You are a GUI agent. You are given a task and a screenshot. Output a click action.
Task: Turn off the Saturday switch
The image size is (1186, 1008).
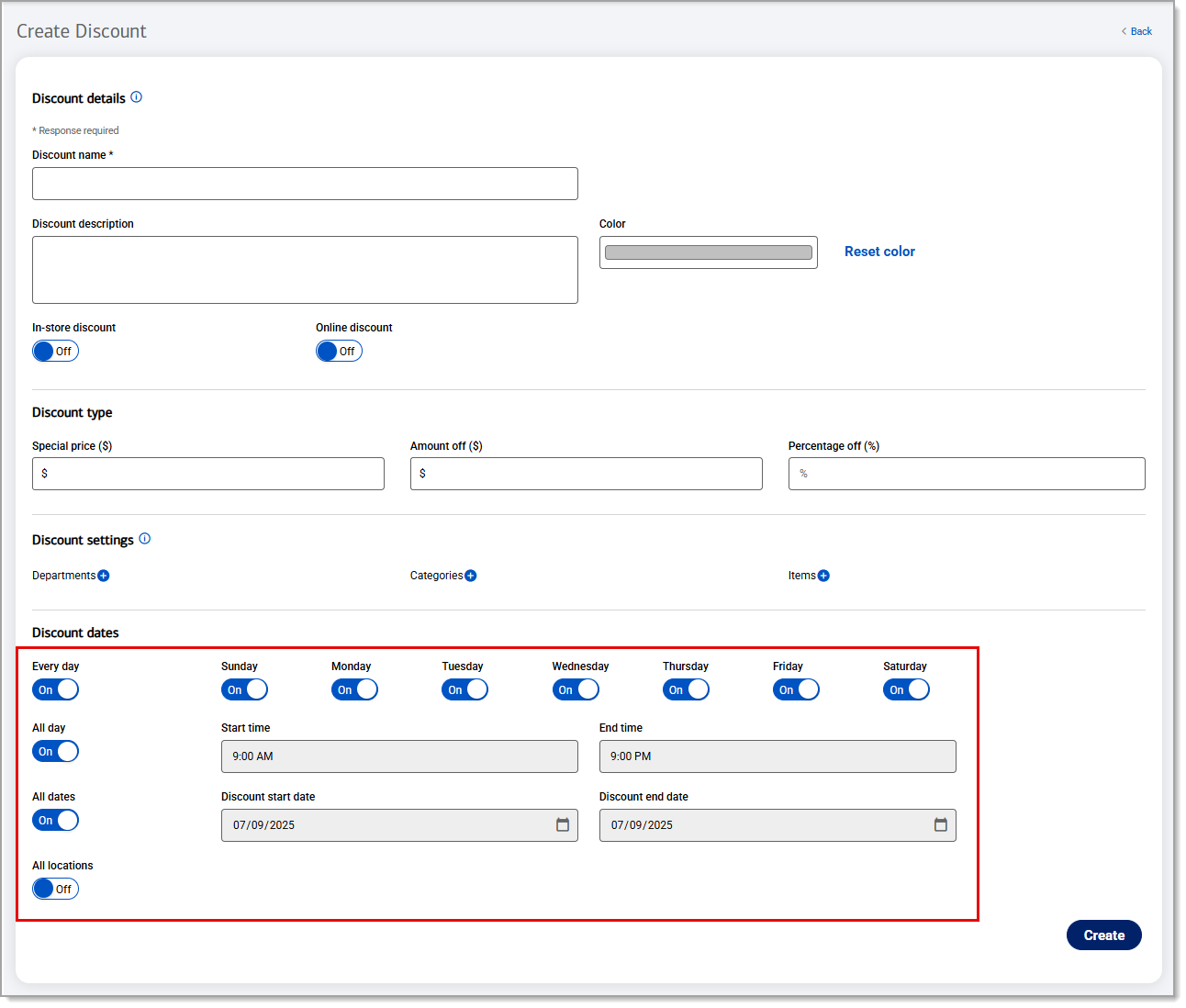click(907, 690)
